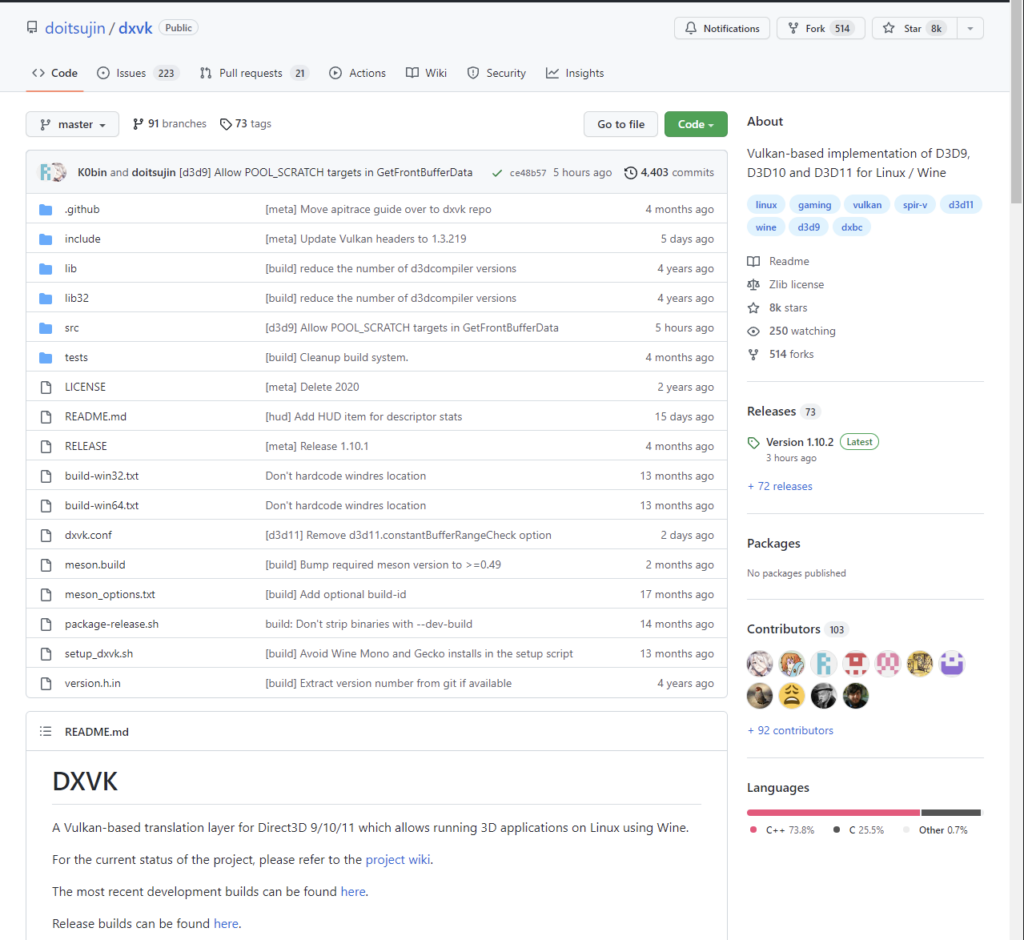
Task: Click the ce48b57 commit hash
Action: [x=528, y=173]
